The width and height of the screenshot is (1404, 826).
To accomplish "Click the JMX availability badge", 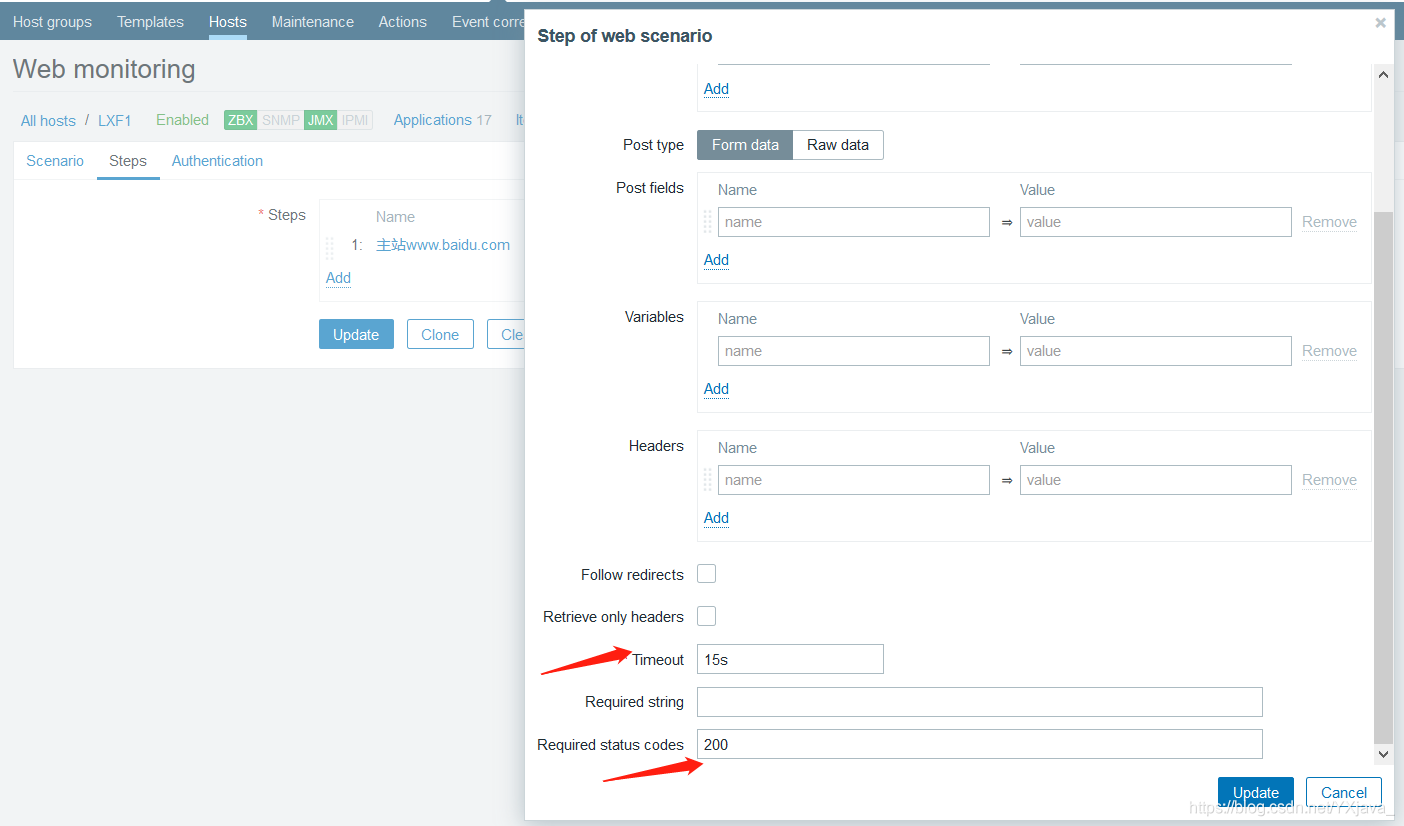I will coord(320,120).
